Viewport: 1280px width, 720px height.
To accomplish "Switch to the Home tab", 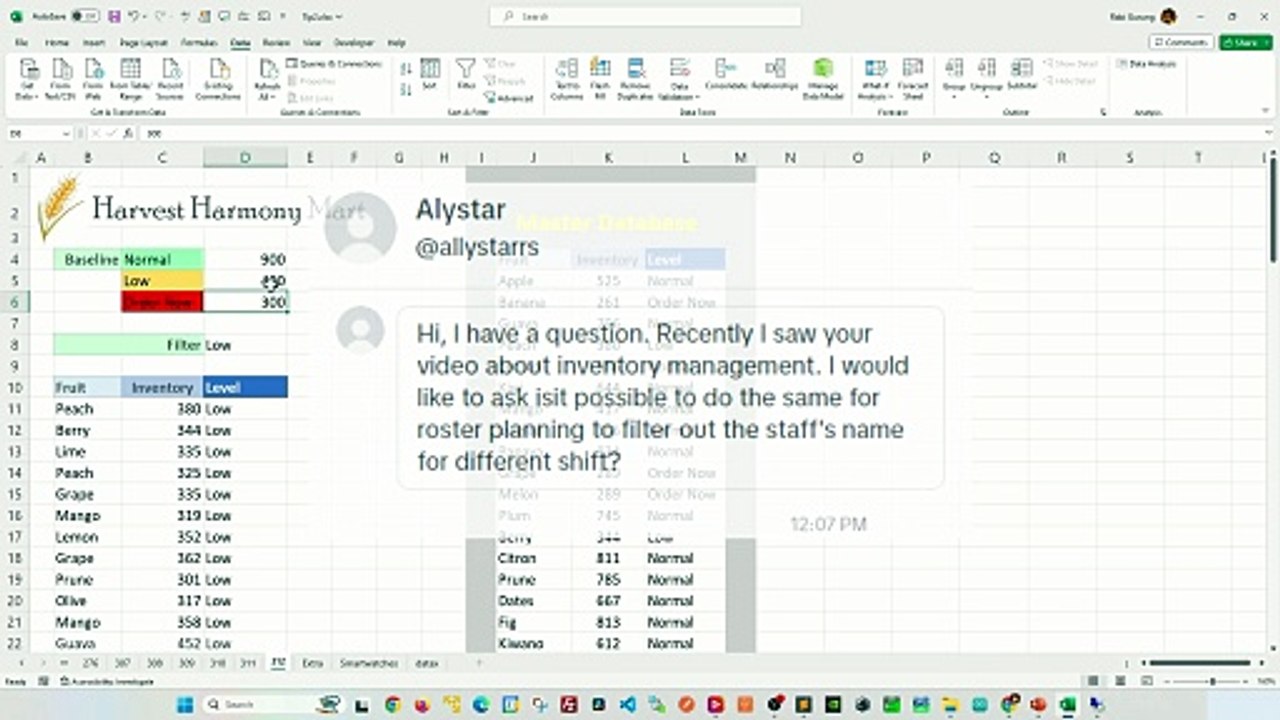I will [57, 43].
